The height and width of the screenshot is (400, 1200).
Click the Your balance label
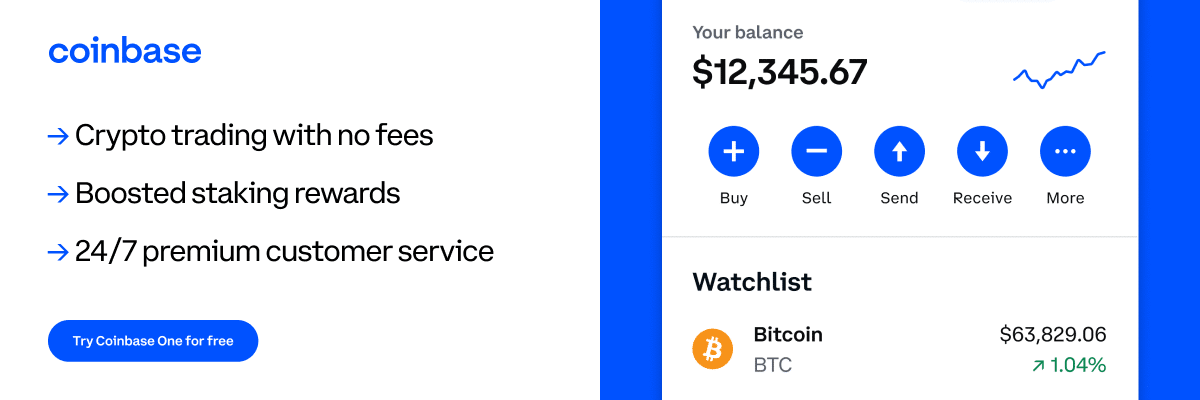748,33
